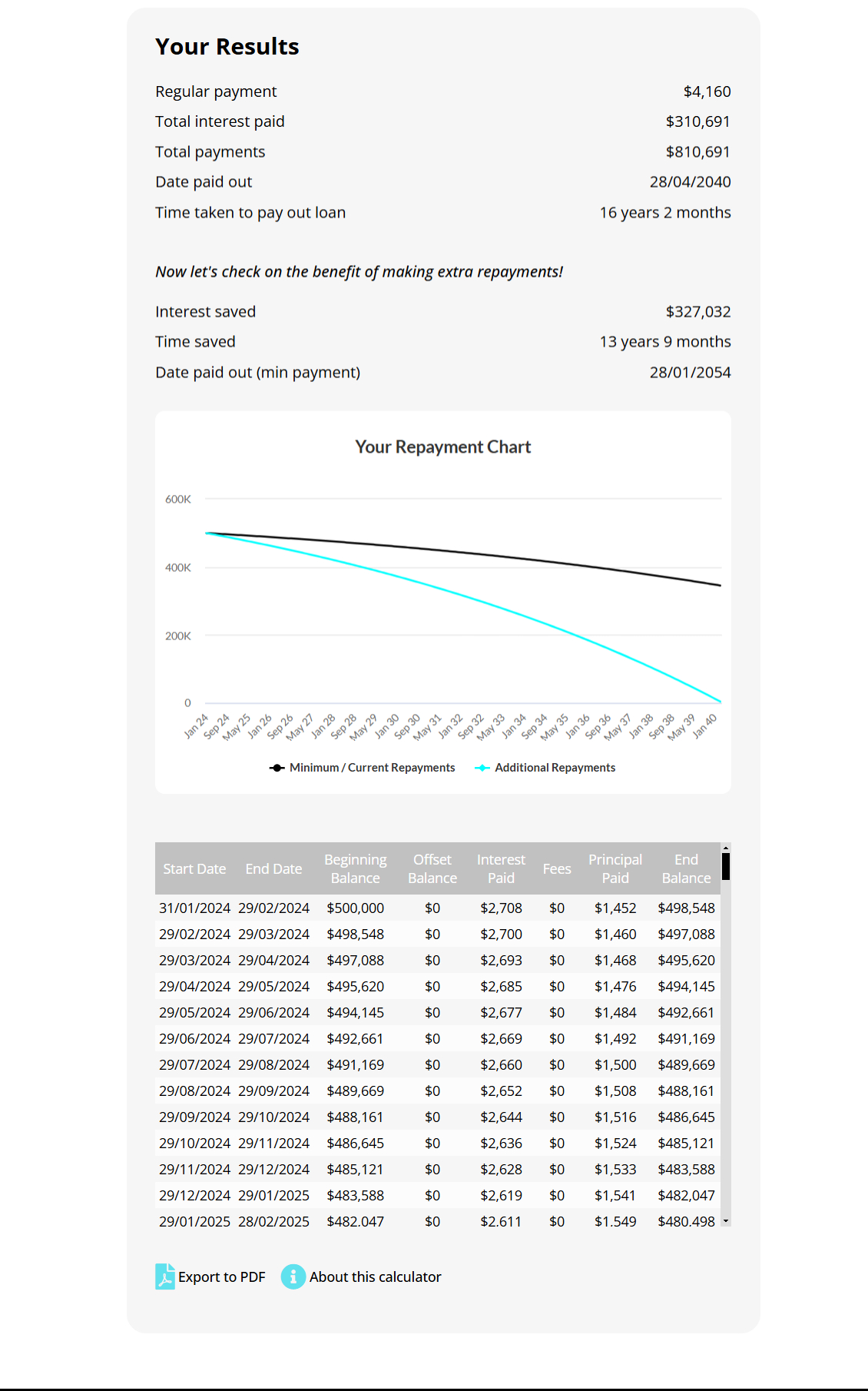Click the $310,691 total interest value
The width and height of the screenshot is (868, 1391).
coord(697,121)
